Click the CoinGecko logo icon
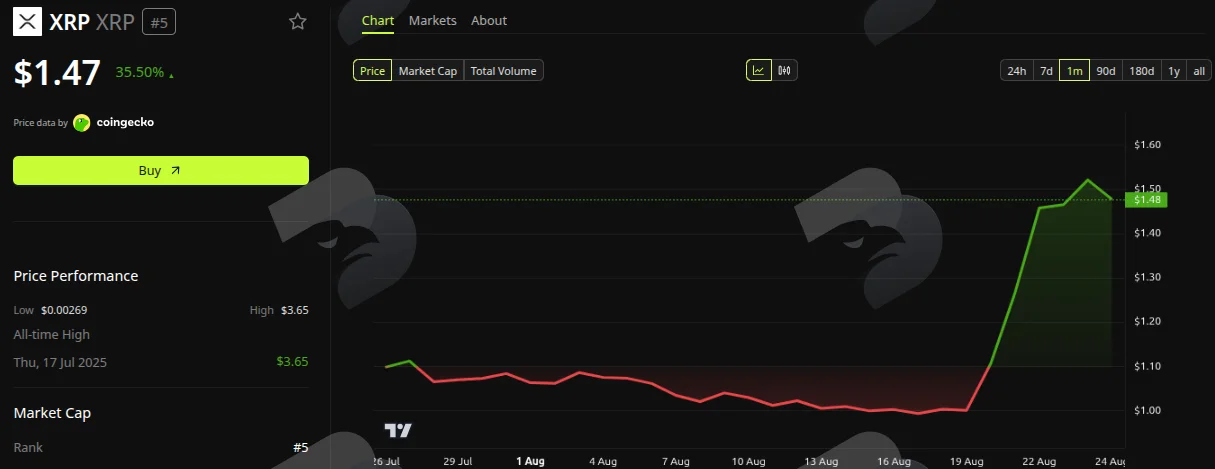Viewport: 1215px width, 469px height. 82,123
